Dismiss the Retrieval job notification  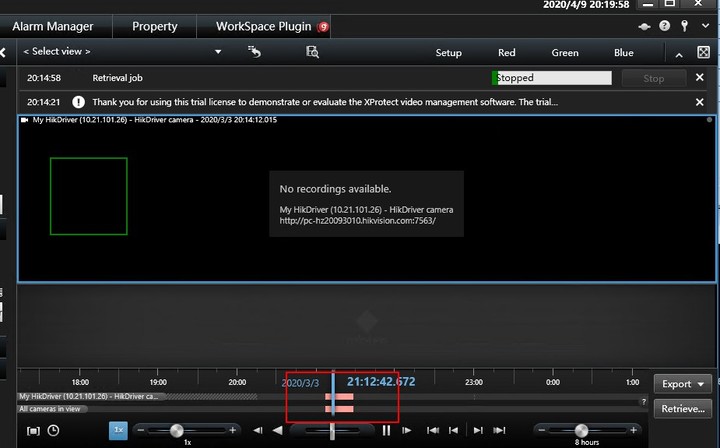[x=699, y=78]
